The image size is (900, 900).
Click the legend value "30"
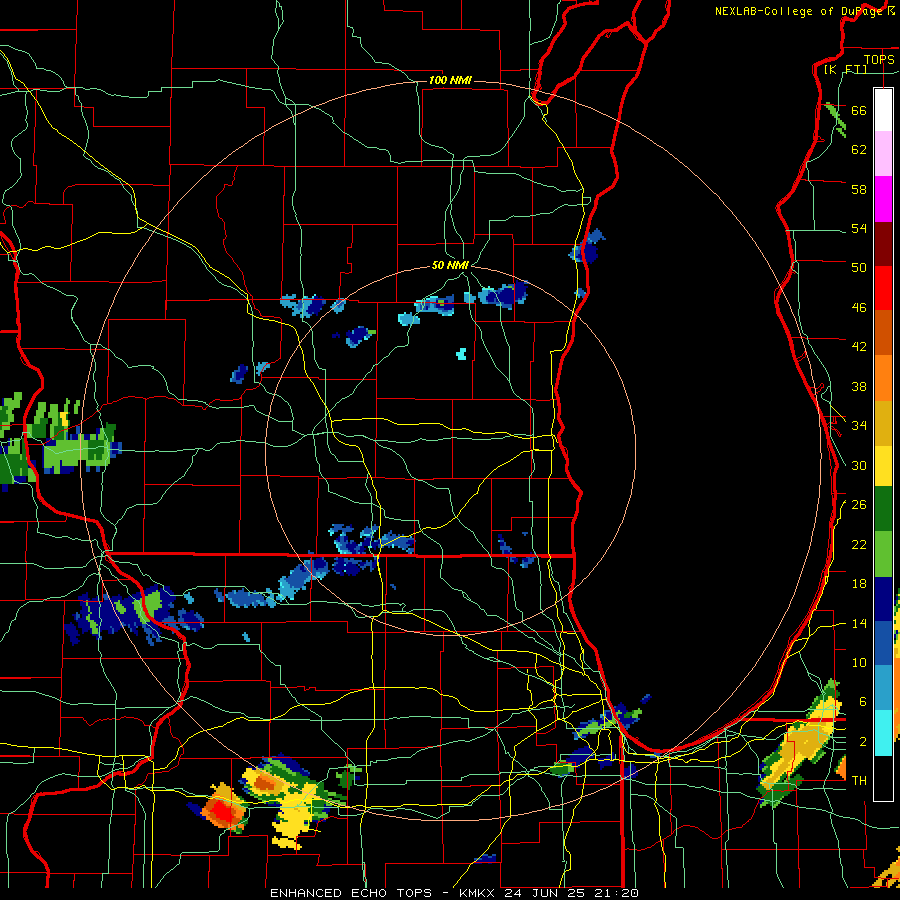coord(859,465)
